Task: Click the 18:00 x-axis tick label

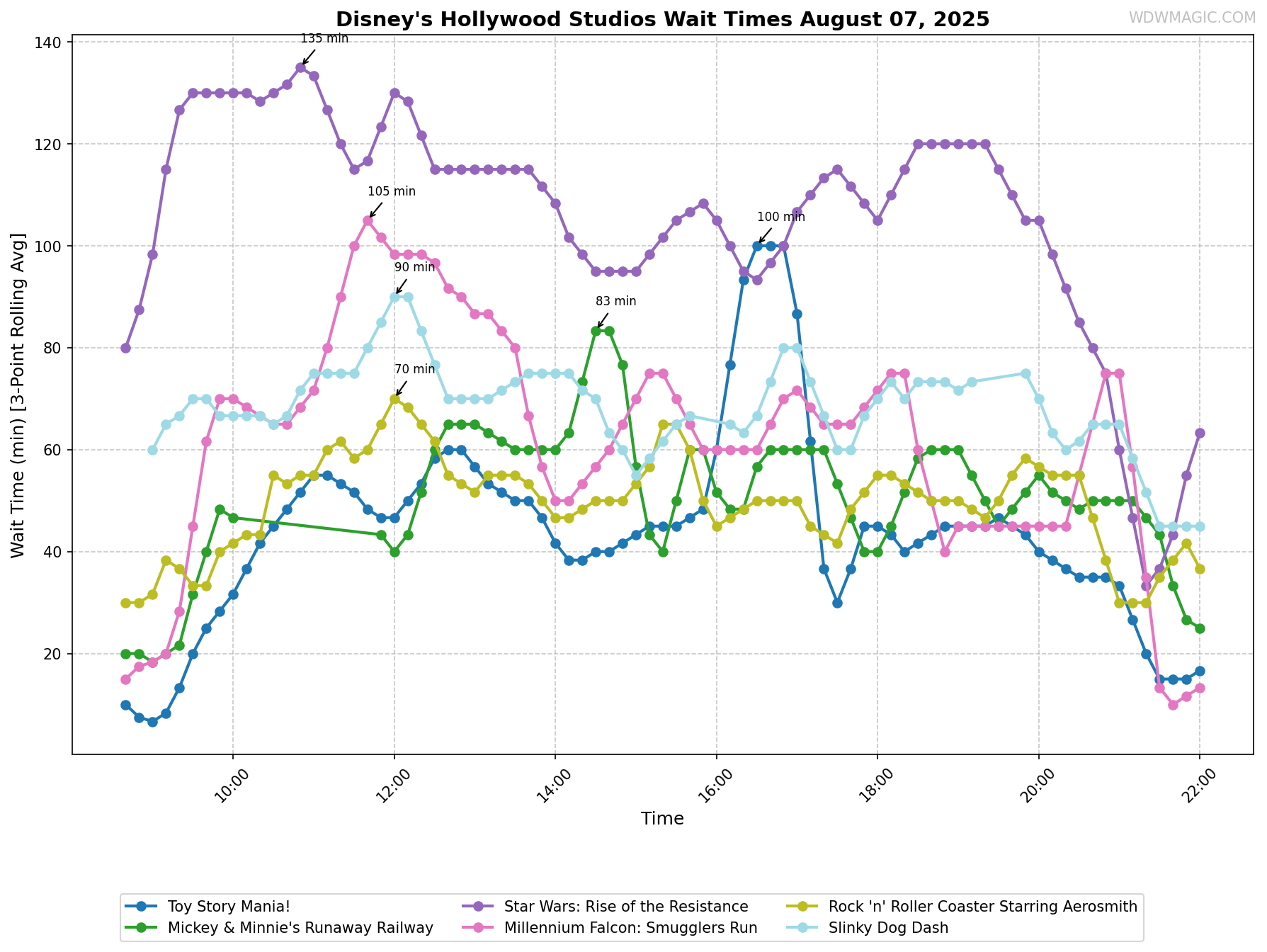Action: (x=875, y=786)
